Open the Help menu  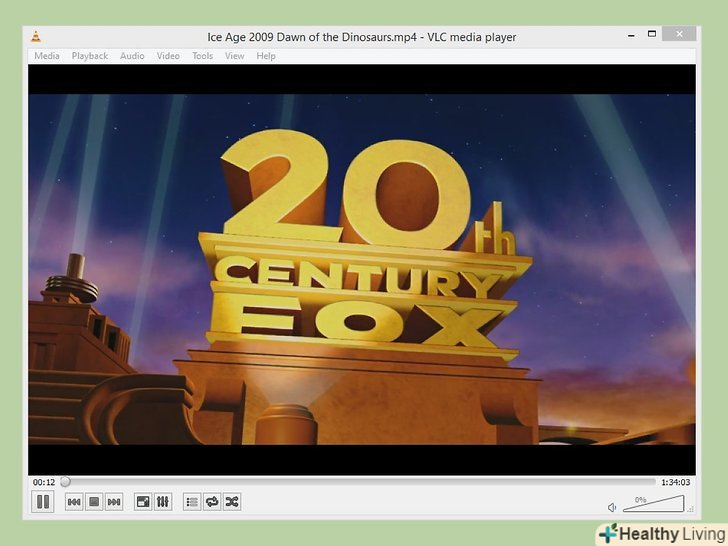pyautogui.click(x=266, y=56)
